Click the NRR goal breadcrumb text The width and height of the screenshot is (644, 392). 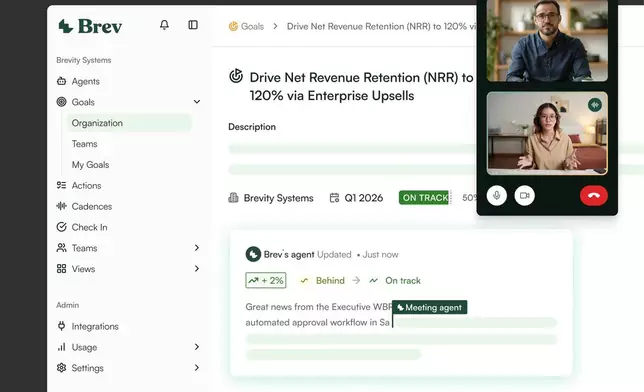pyautogui.click(x=381, y=26)
